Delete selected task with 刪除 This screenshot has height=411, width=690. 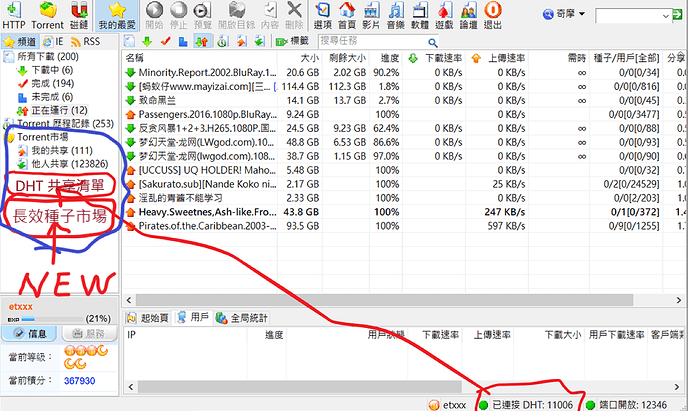click(294, 15)
